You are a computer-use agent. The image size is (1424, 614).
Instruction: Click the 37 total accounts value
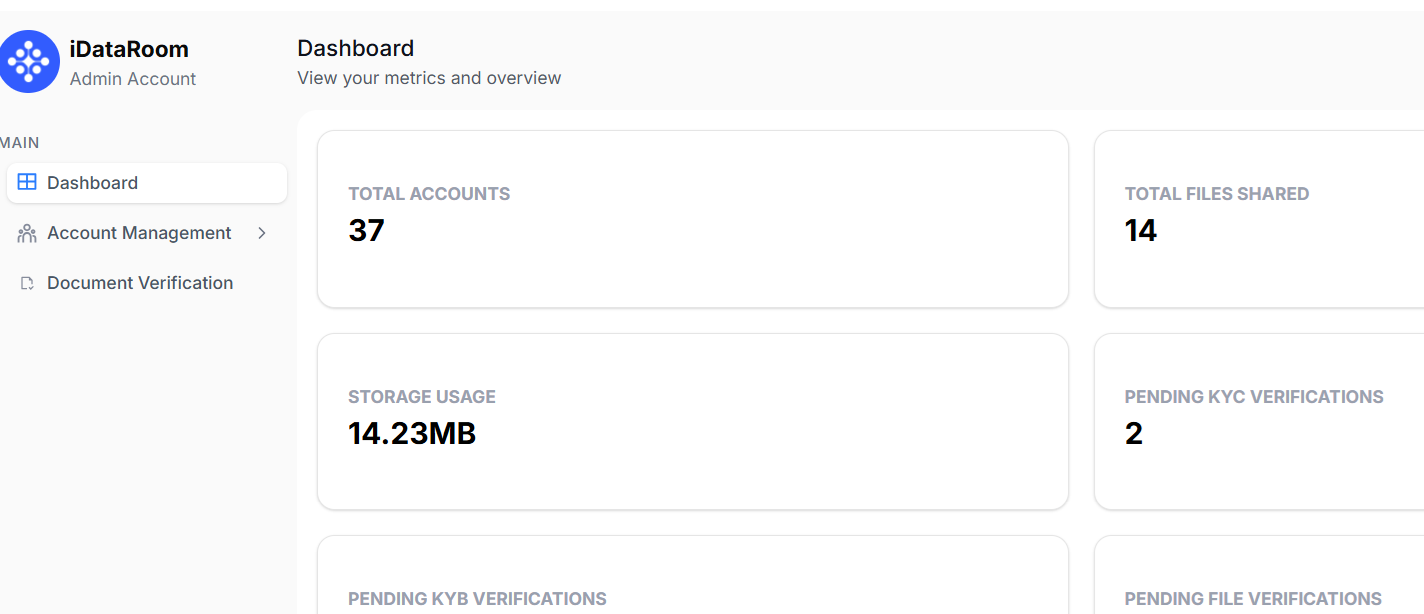(x=366, y=231)
